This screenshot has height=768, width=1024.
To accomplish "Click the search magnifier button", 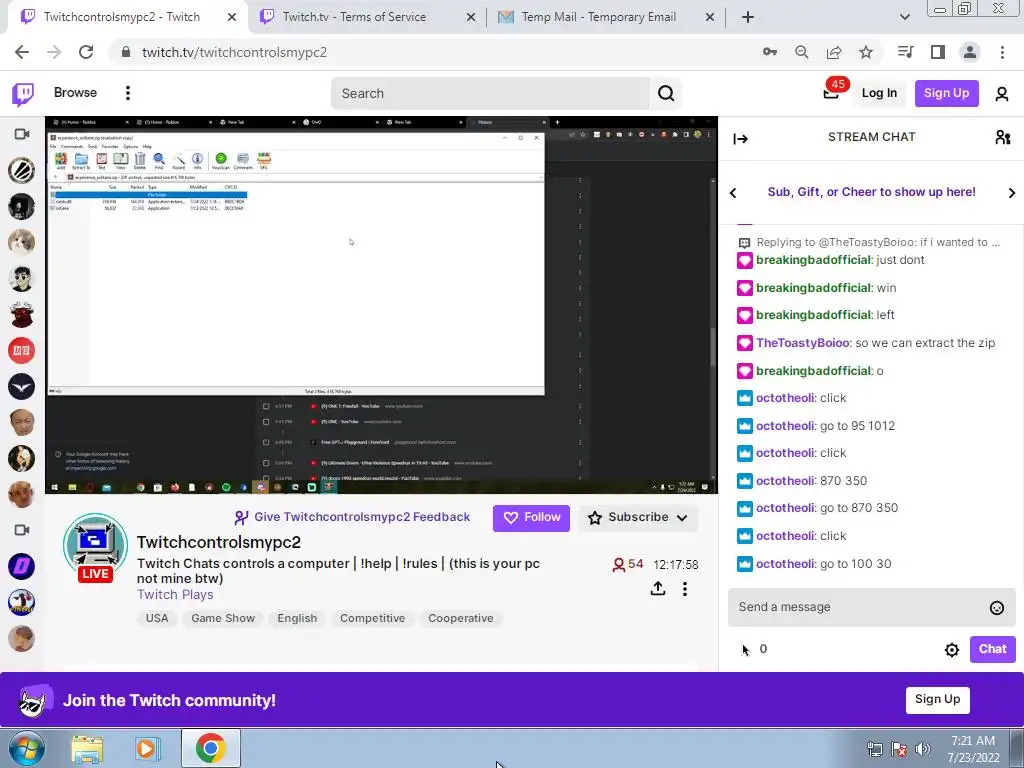I will (666, 93).
